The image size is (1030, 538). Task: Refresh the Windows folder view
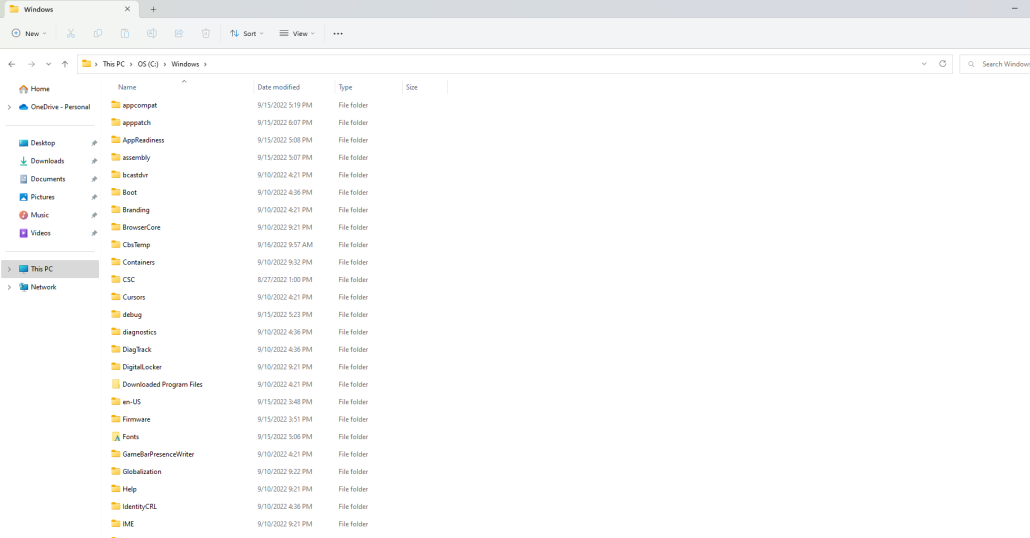coord(943,64)
